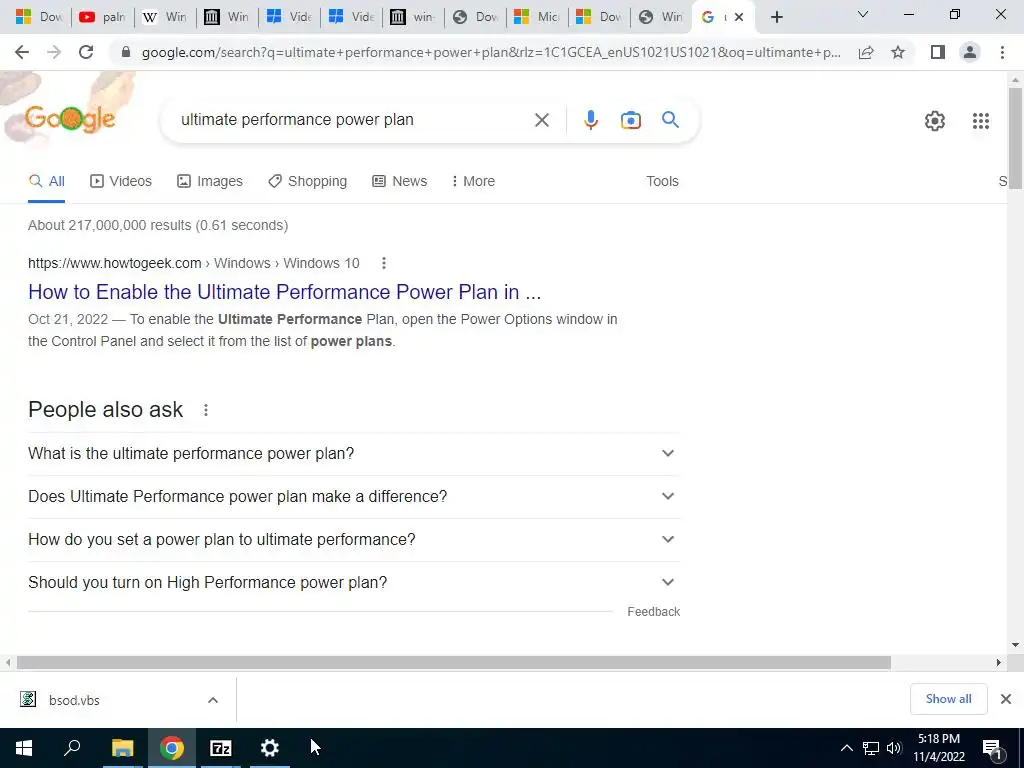Click the address bar URL
The image size is (1024, 768).
tap(491, 52)
